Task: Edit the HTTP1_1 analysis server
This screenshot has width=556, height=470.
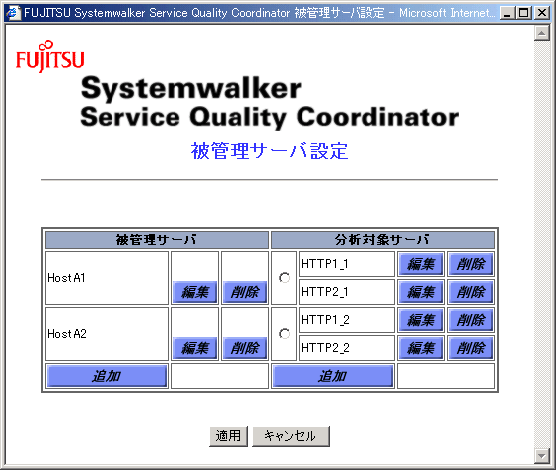Action: pos(421,264)
